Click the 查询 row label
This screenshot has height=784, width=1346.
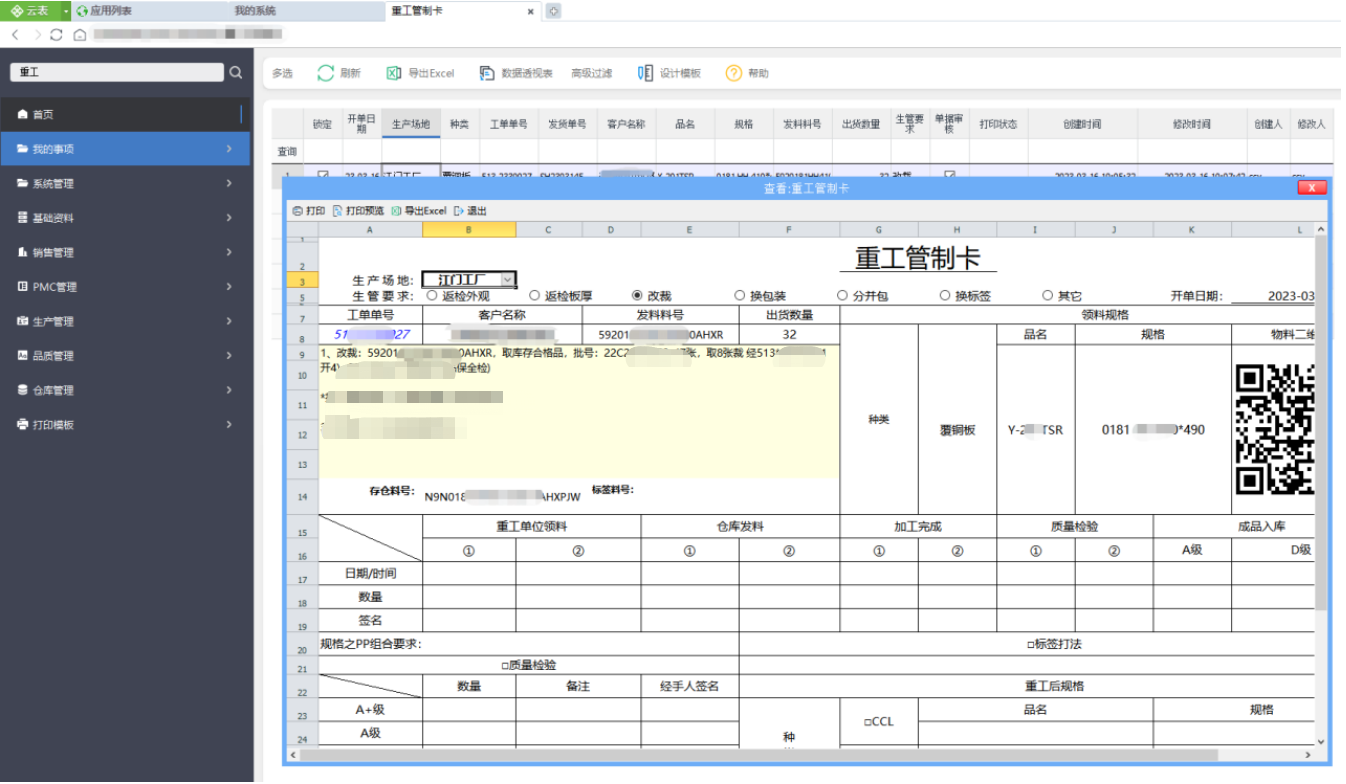click(x=287, y=151)
